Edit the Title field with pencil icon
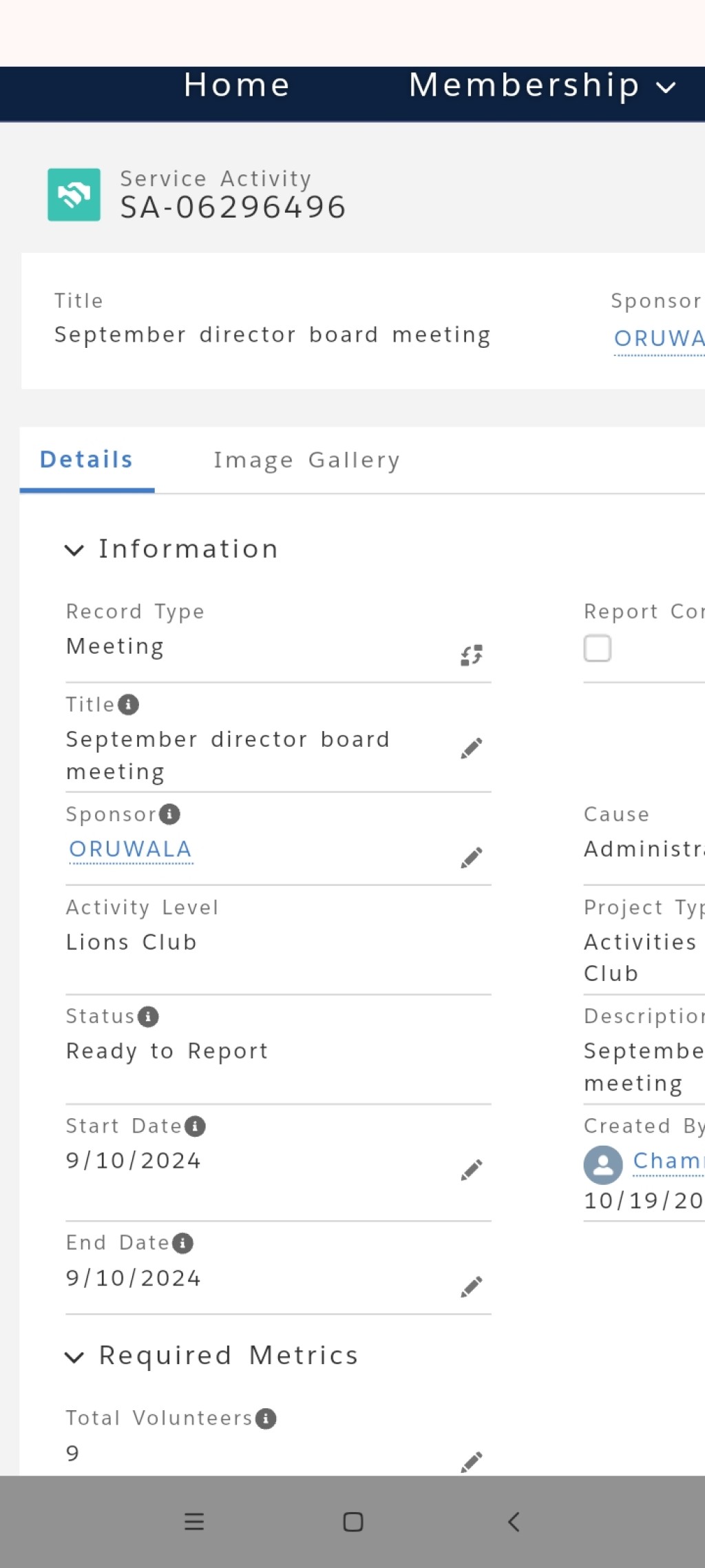 tap(472, 748)
